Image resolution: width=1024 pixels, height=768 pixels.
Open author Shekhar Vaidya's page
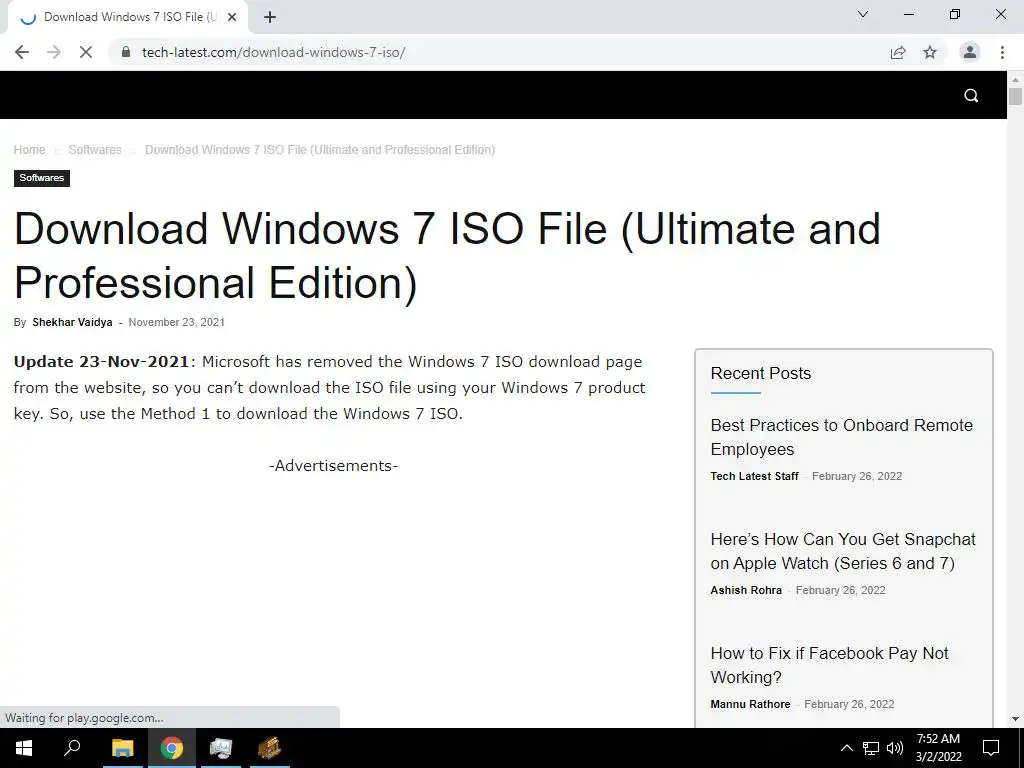pyautogui.click(x=72, y=322)
